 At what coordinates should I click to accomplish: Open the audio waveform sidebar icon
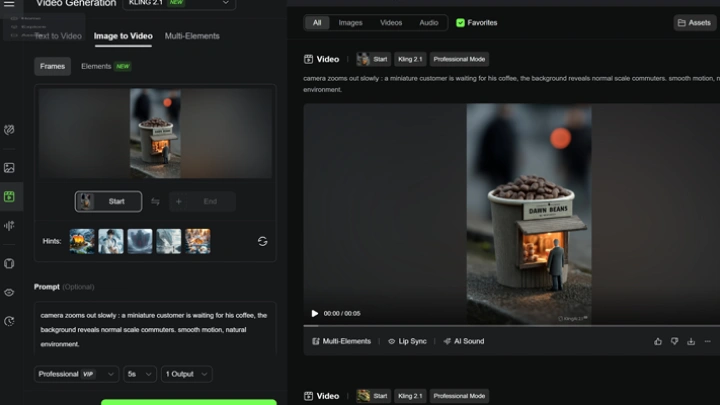coord(9,225)
